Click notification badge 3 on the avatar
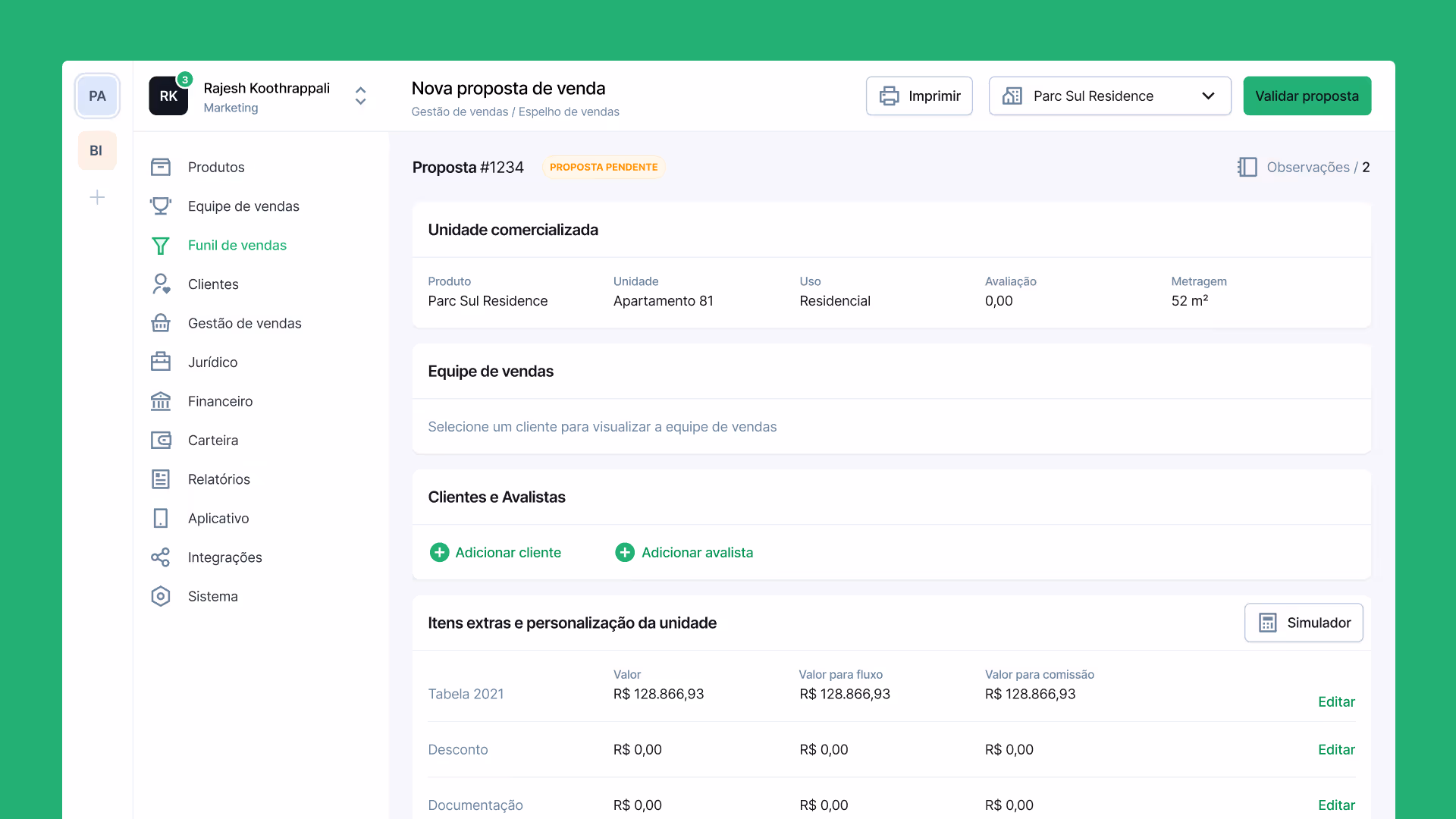 (185, 80)
